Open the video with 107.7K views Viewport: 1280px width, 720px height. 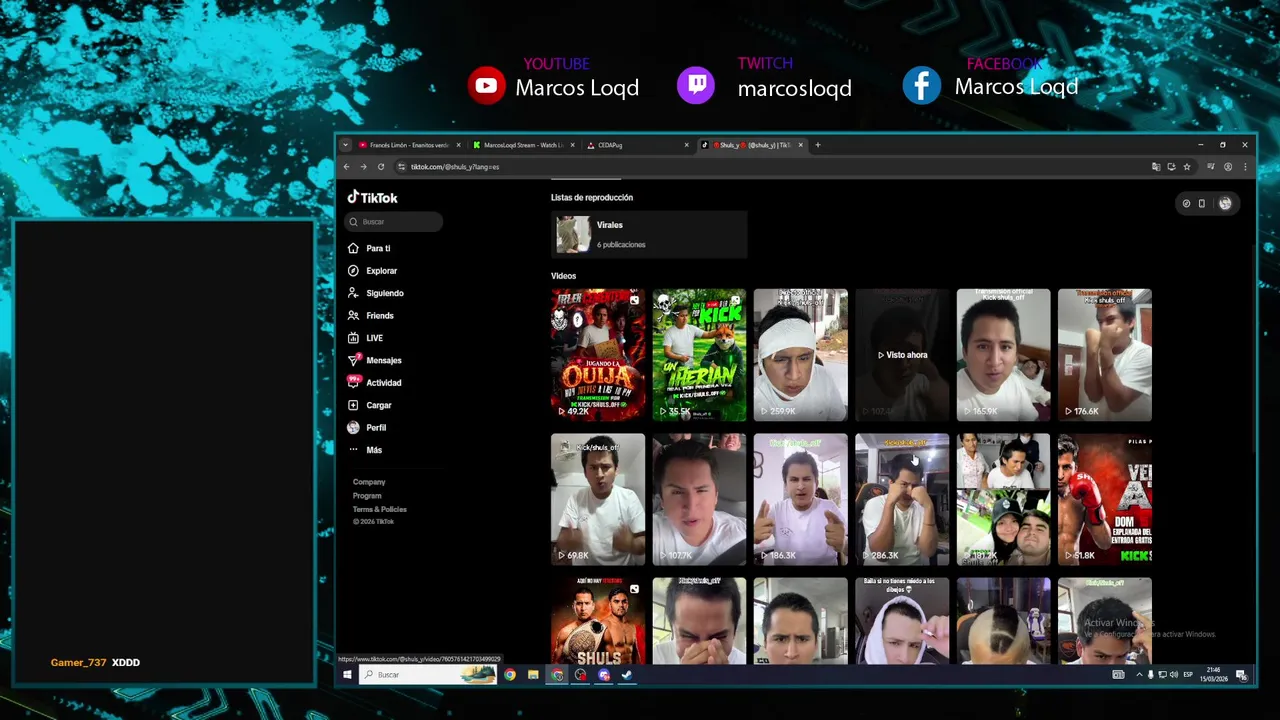click(699, 499)
